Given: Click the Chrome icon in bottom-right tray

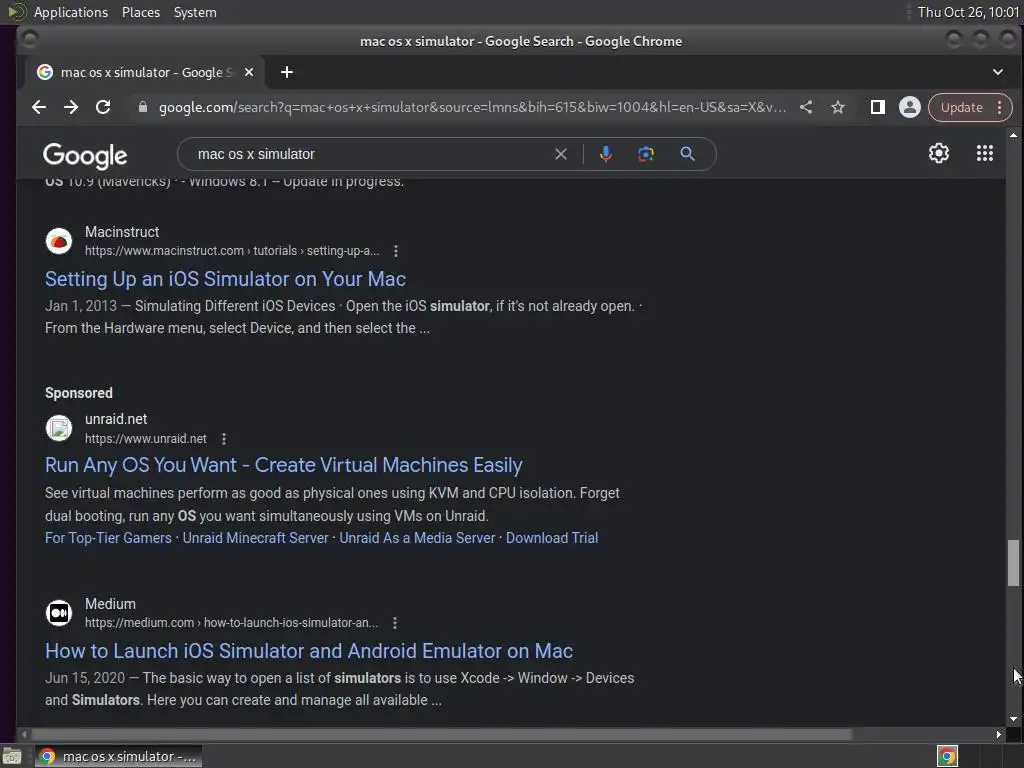Looking at the screenshot, I should (x=947, y=757).
